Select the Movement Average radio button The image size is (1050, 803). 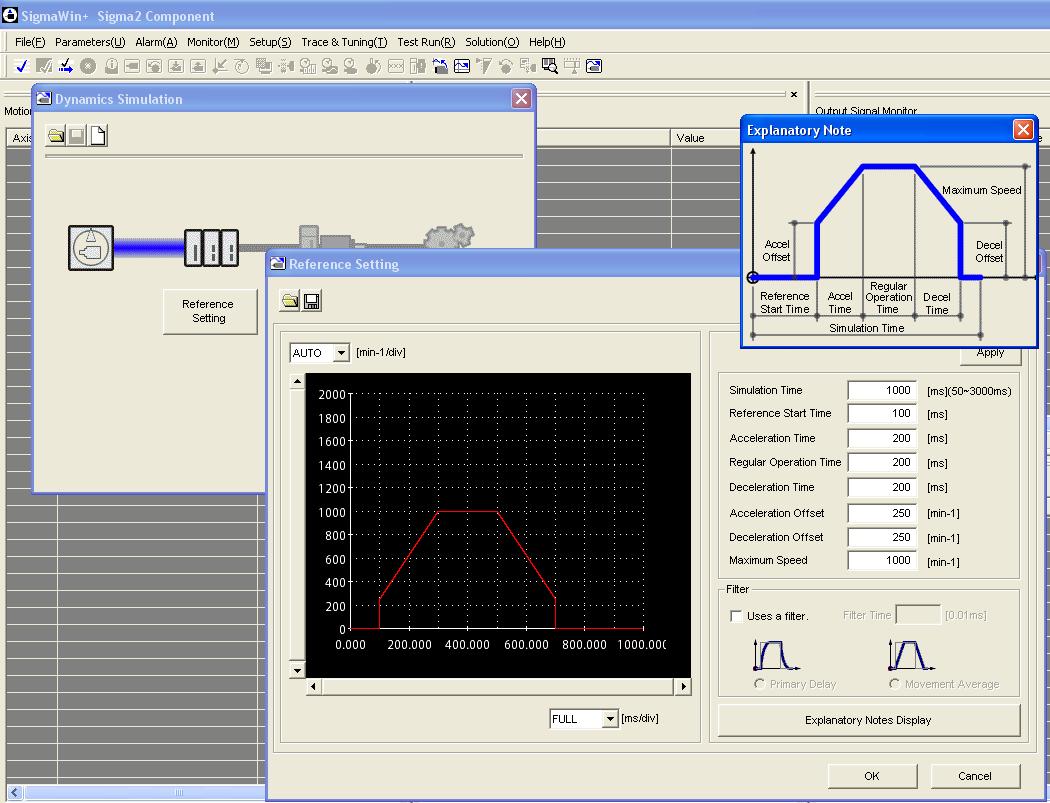[894, 684]
